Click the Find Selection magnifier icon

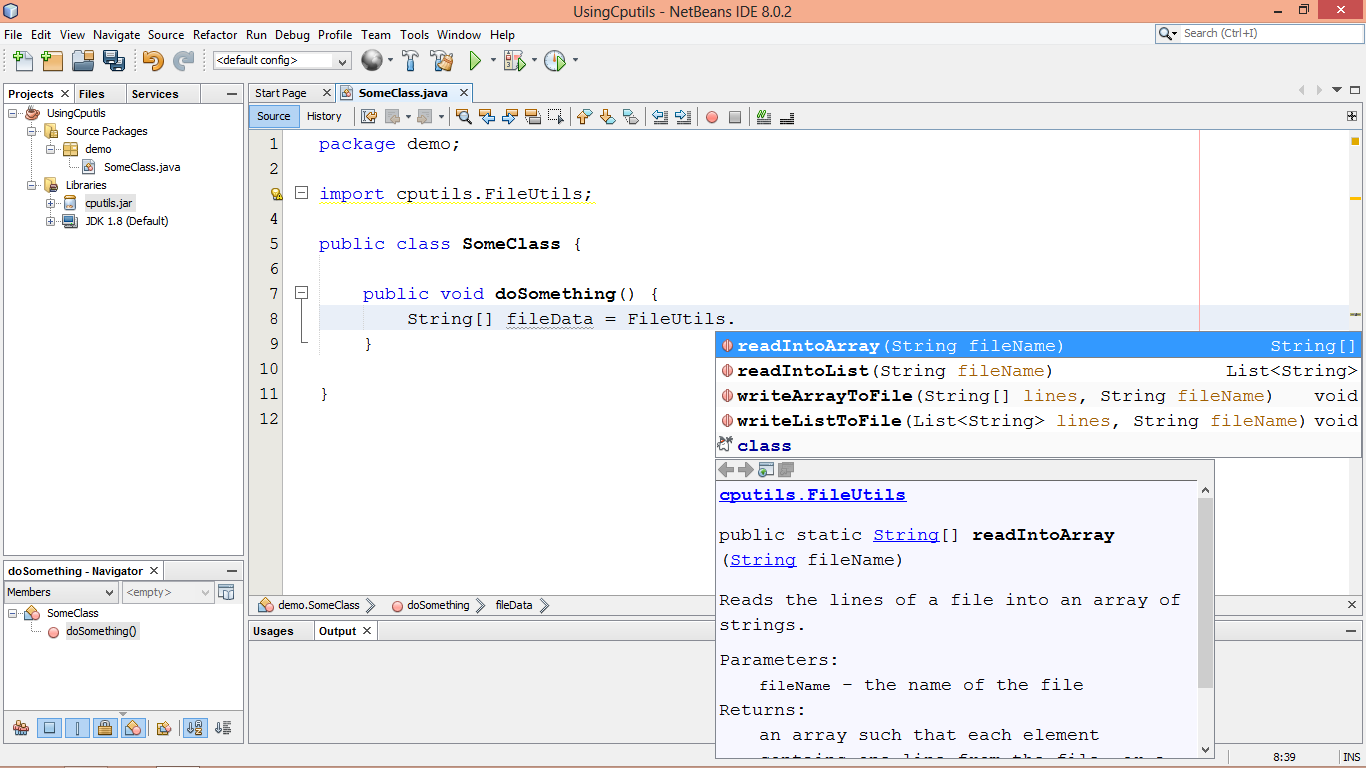464,117
